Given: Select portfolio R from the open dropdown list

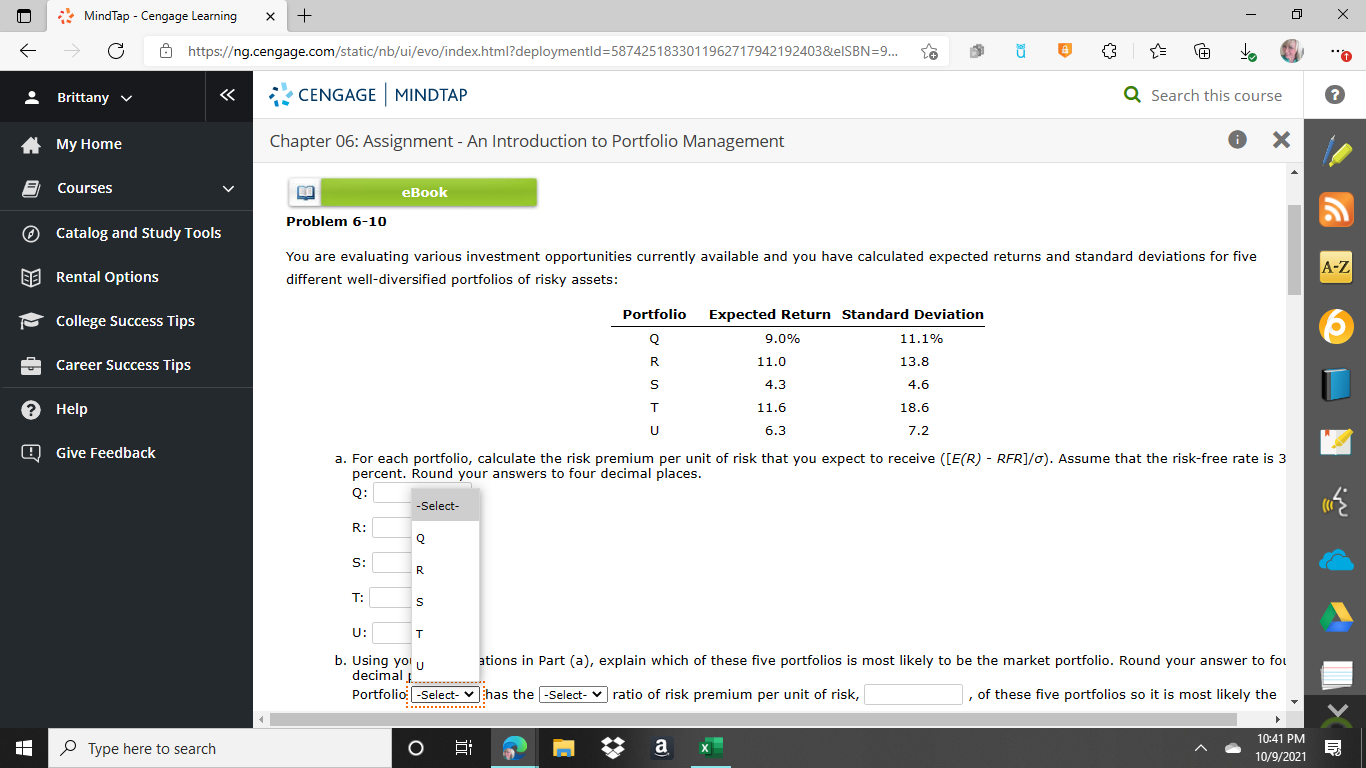Looking at the screenshot, I should click(419, 569).
